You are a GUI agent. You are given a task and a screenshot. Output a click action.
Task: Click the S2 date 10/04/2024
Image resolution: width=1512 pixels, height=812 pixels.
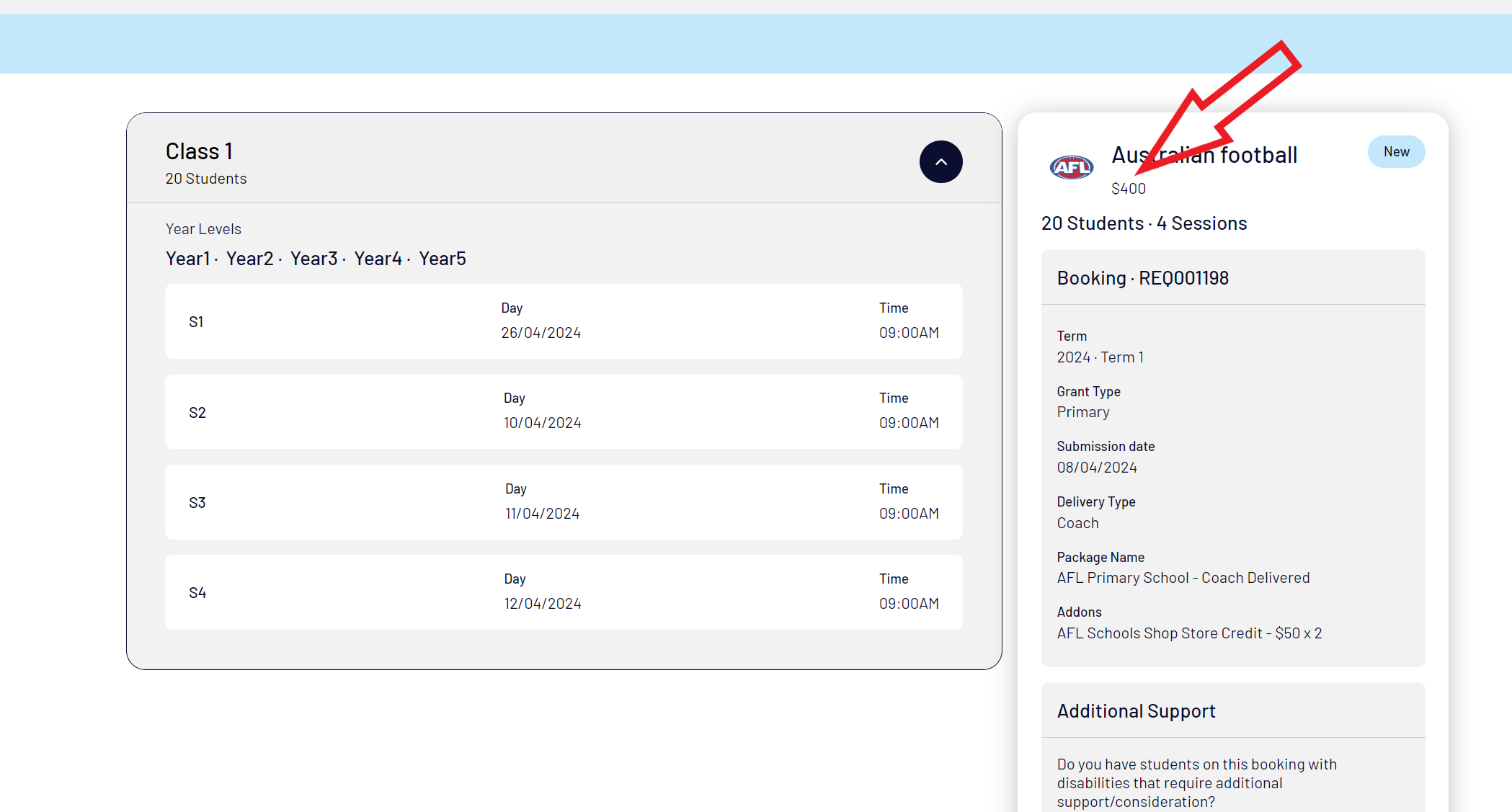pyautogui.click(x=542, y=423)
